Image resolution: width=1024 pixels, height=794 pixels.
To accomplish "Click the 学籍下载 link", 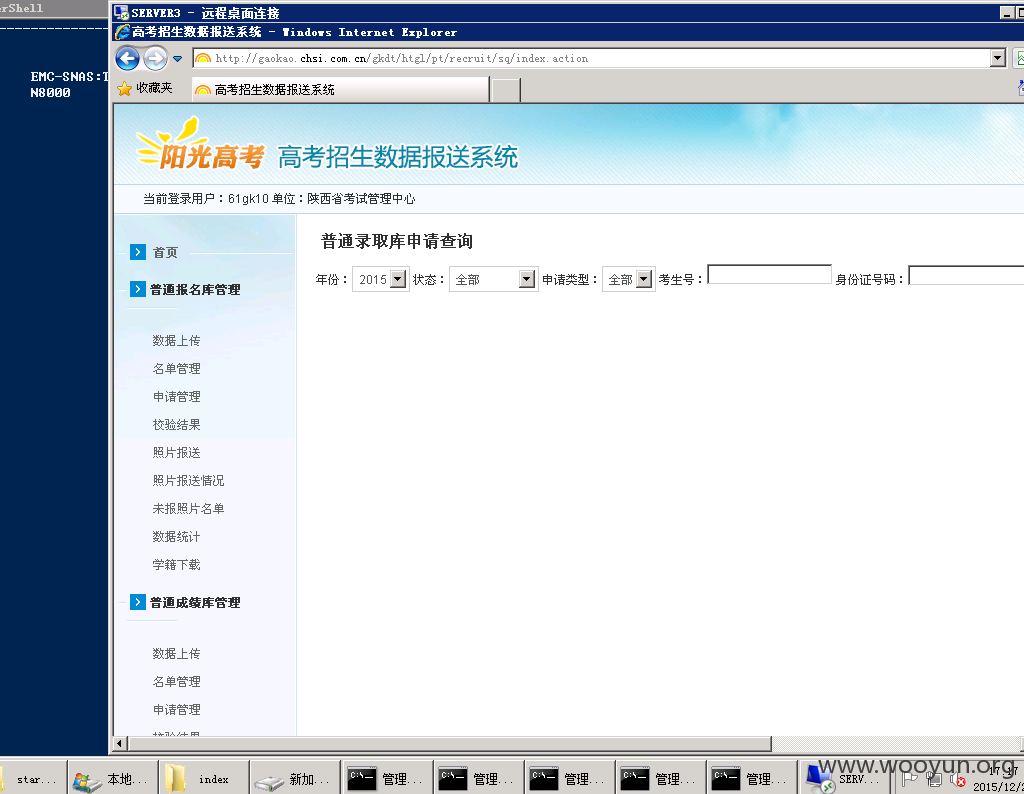I will coord(176,564).
